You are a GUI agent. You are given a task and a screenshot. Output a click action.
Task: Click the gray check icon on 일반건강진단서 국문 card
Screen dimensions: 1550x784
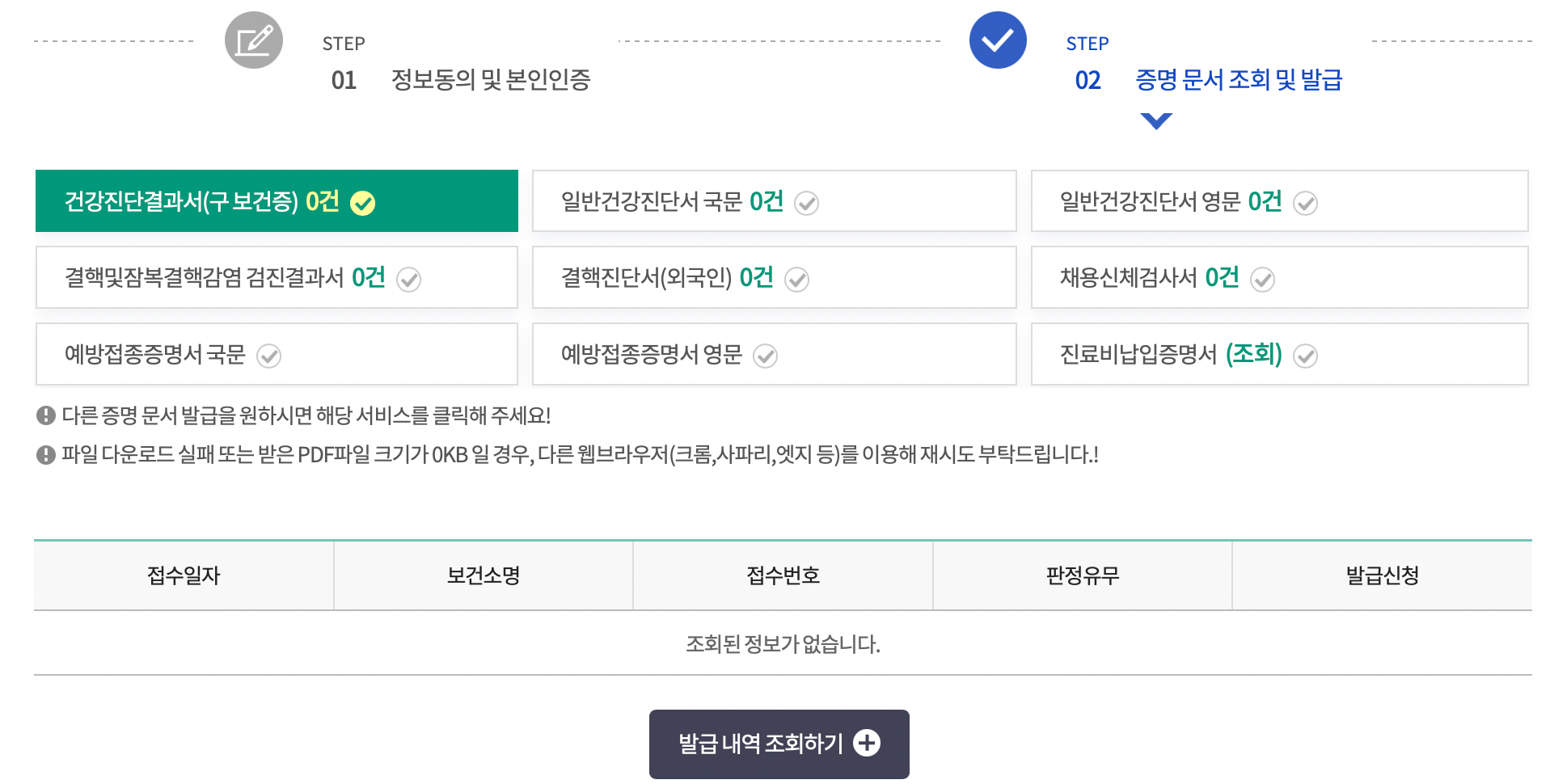[806, 203]
